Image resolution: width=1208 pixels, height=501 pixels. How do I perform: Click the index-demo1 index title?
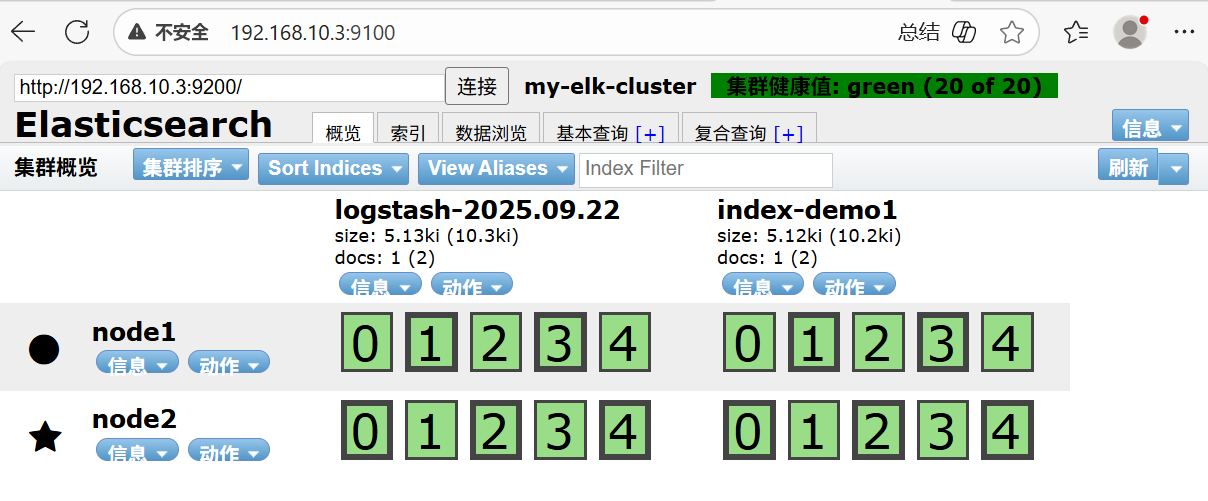pyautogui.click(x=807, y=210)
